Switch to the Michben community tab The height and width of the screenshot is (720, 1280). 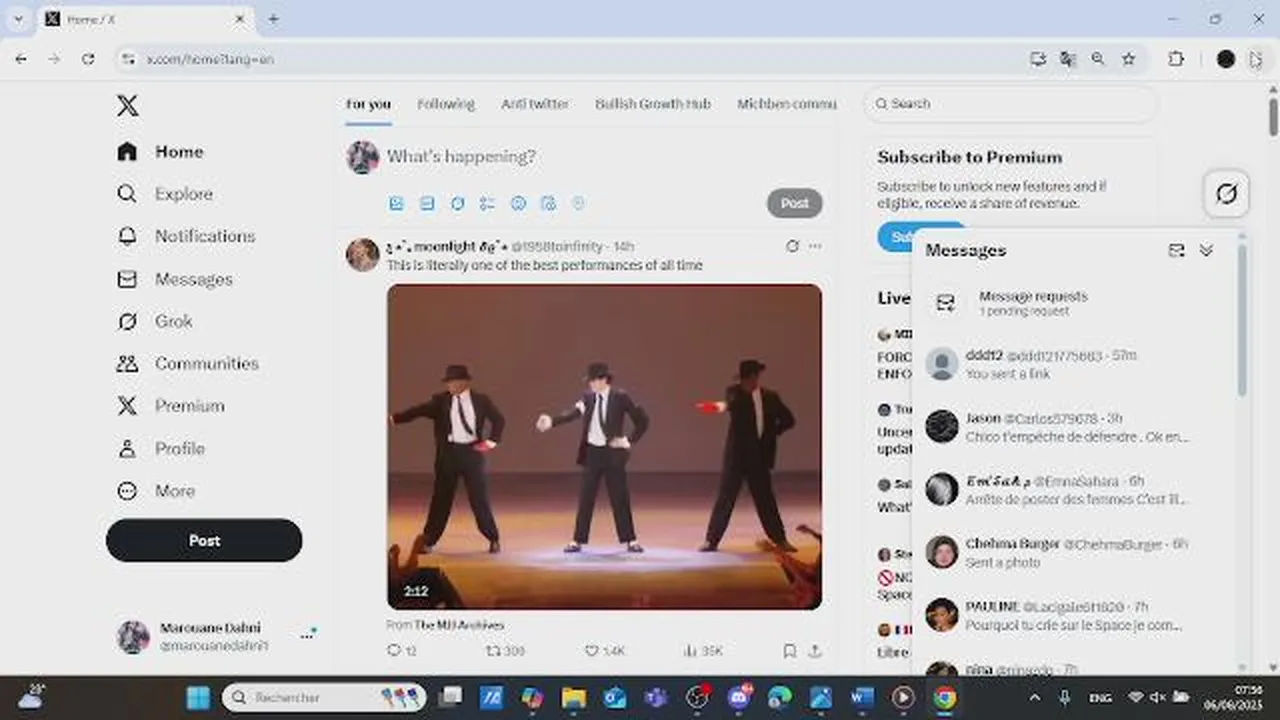(x=787, y=104)
